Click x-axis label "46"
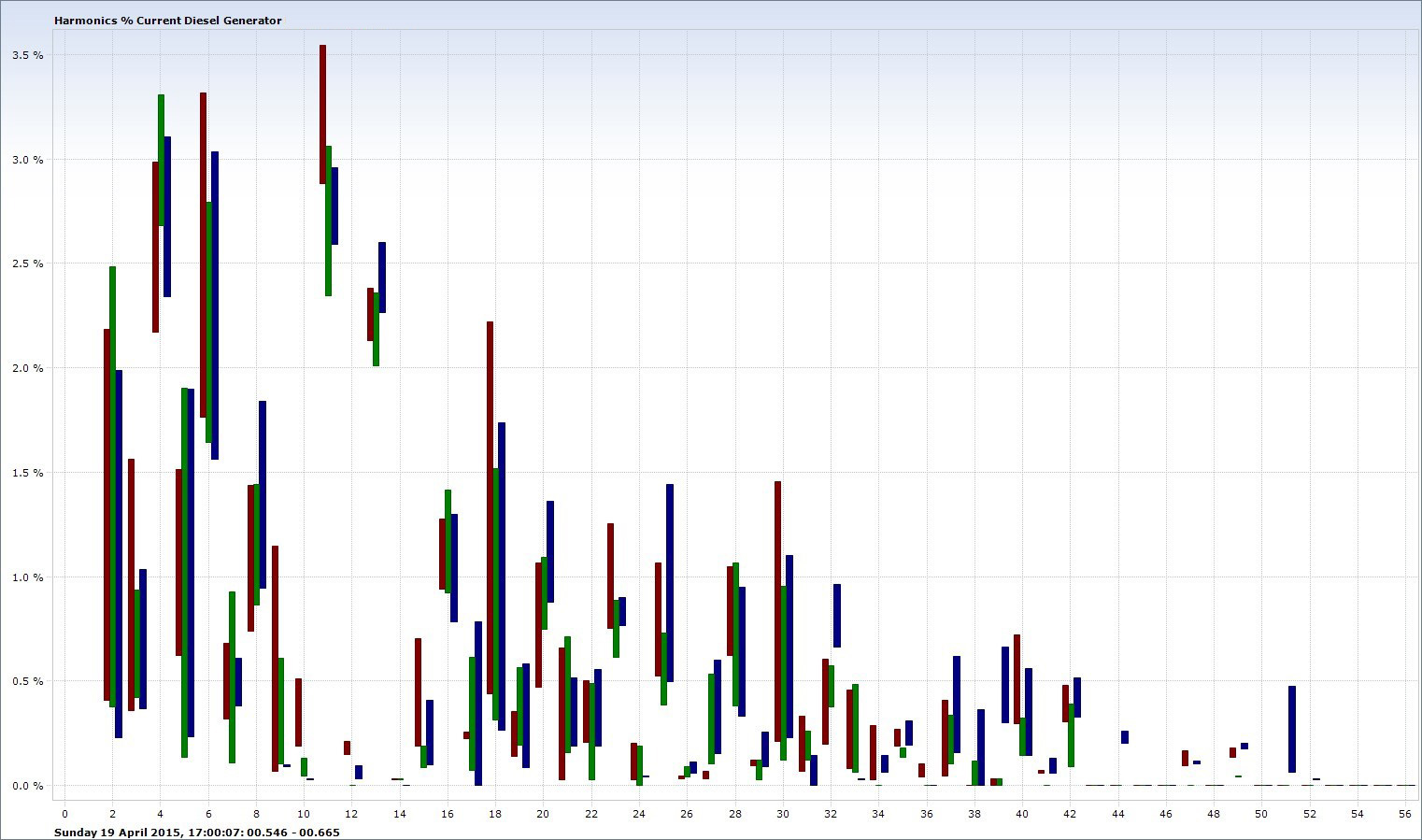The height and width of the screenshot is (840, 1422). [x=1166, y=815]
